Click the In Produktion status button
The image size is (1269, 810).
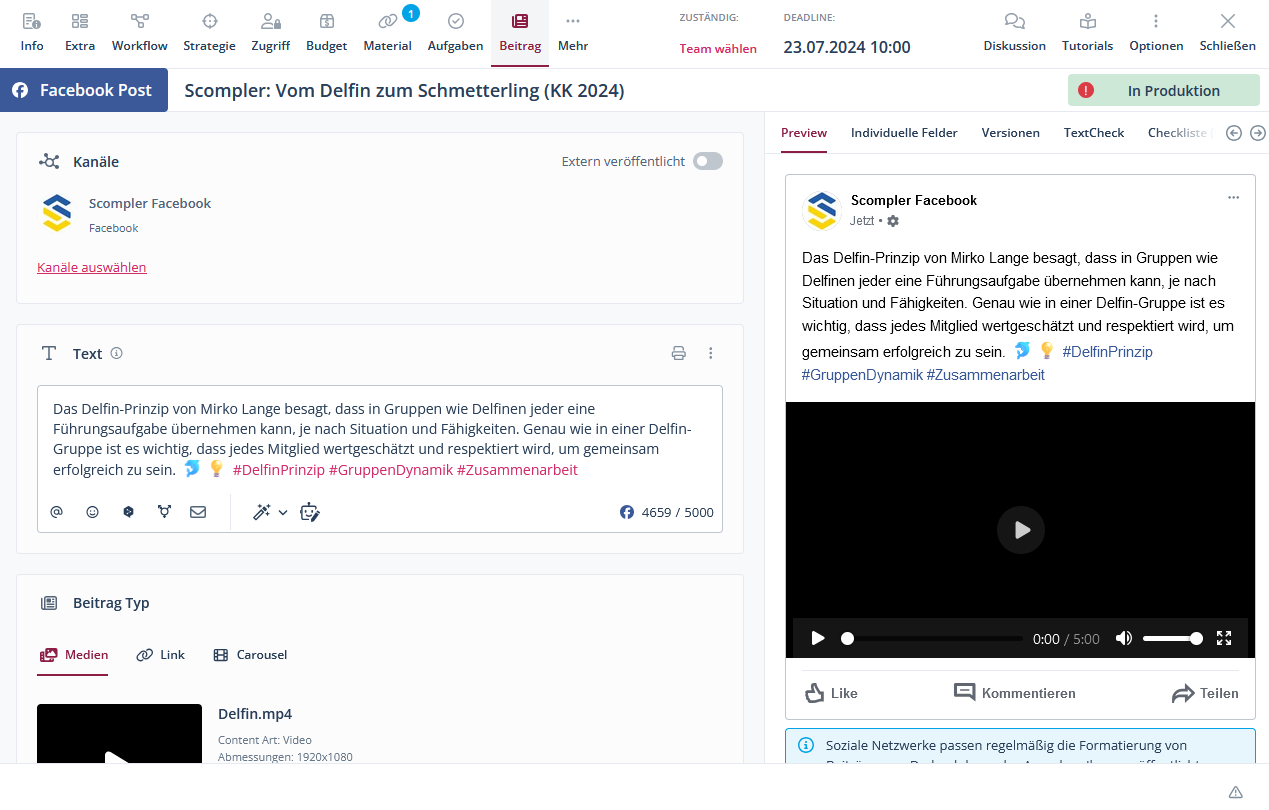pos(1163,90)
